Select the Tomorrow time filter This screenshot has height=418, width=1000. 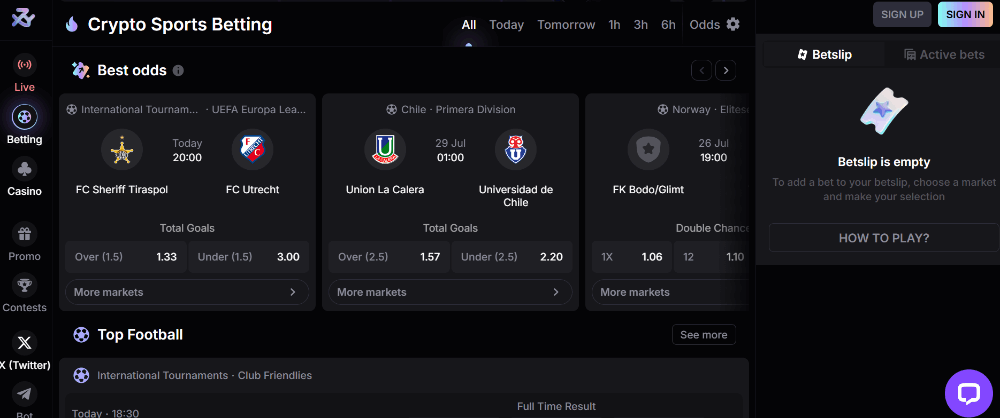tap(566, 24)
